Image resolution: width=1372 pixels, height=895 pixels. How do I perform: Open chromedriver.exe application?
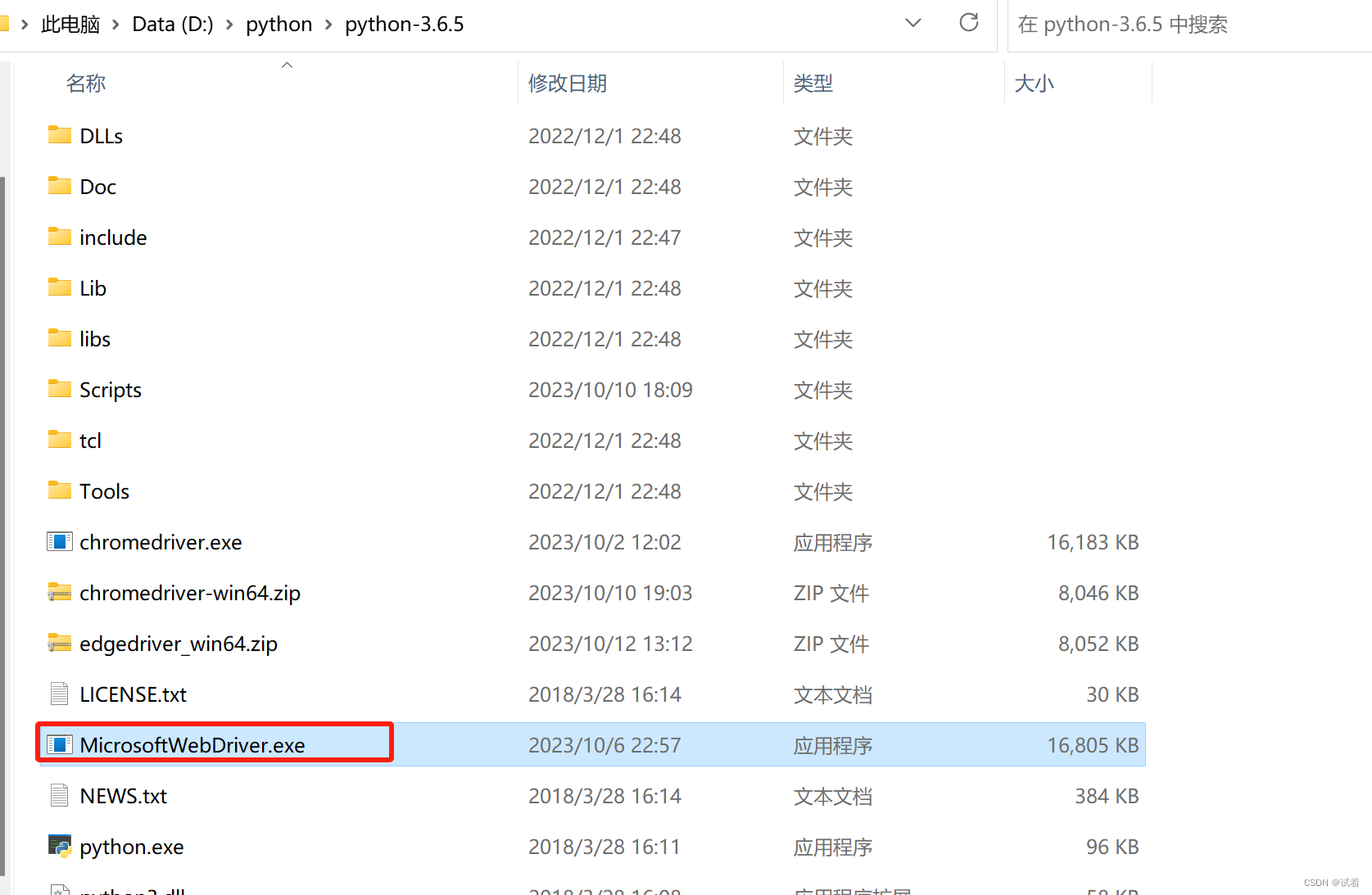tap(161, 542)
